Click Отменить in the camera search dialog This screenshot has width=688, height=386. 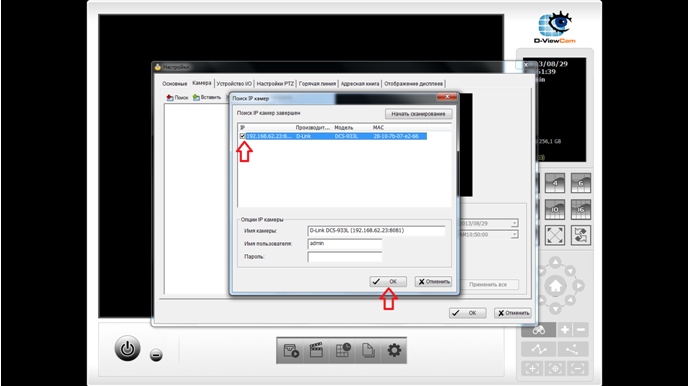(433, 282)
